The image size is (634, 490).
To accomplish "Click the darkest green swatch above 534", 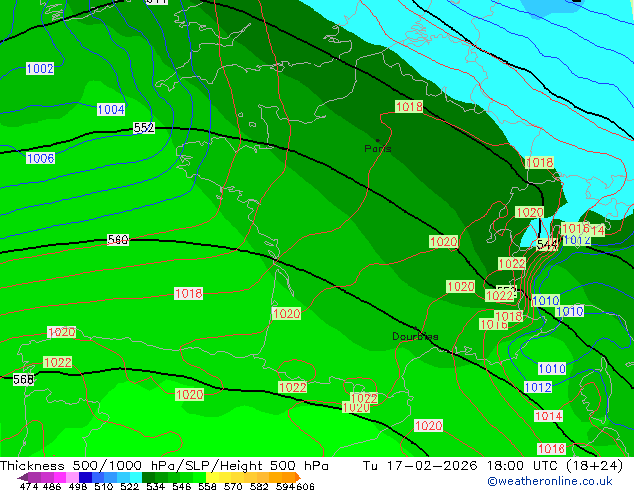I will point(148,477).
